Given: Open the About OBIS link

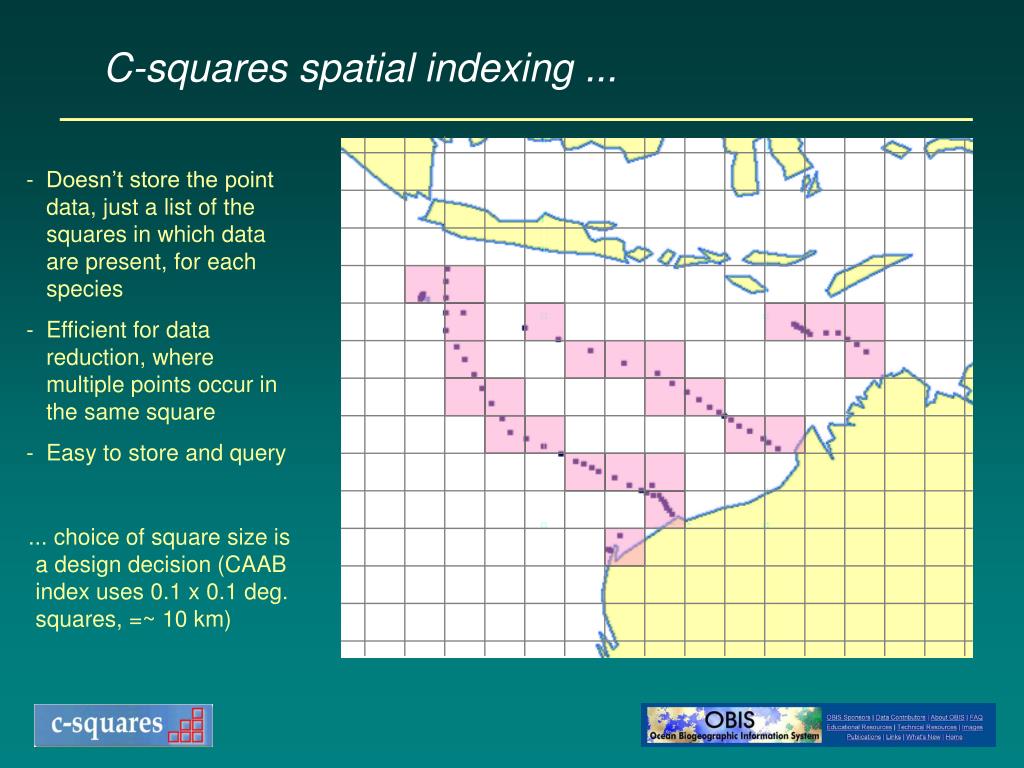Looking at the screenshot, I should (x=948, y=717).
